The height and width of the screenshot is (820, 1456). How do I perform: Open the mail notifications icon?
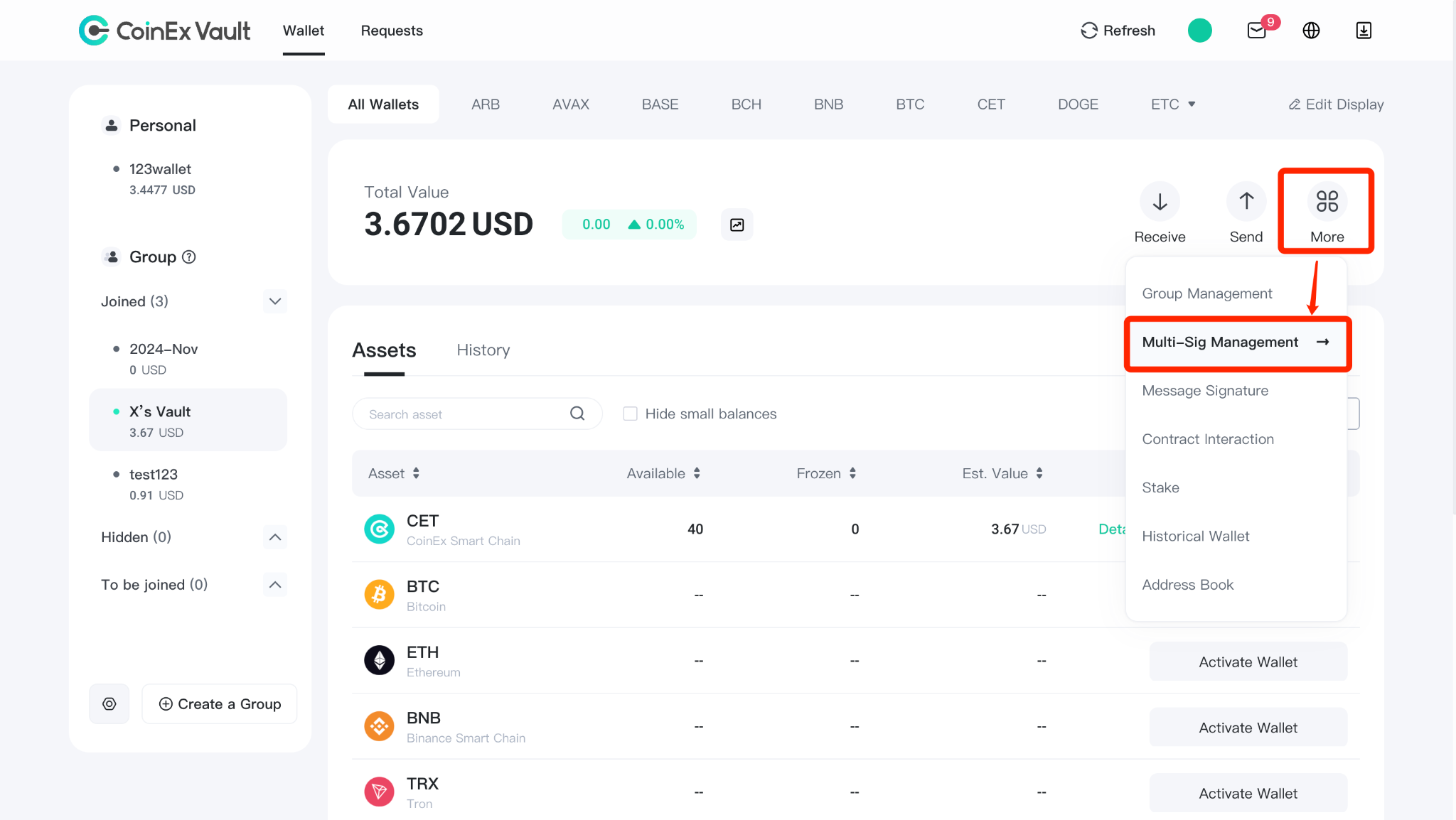(1257, 31)
